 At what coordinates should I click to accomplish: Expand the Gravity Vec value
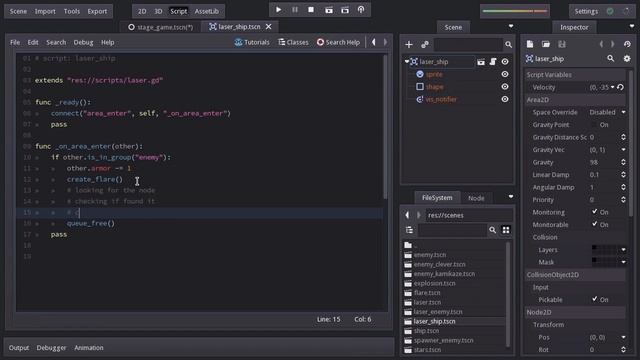tap(623, 149)
